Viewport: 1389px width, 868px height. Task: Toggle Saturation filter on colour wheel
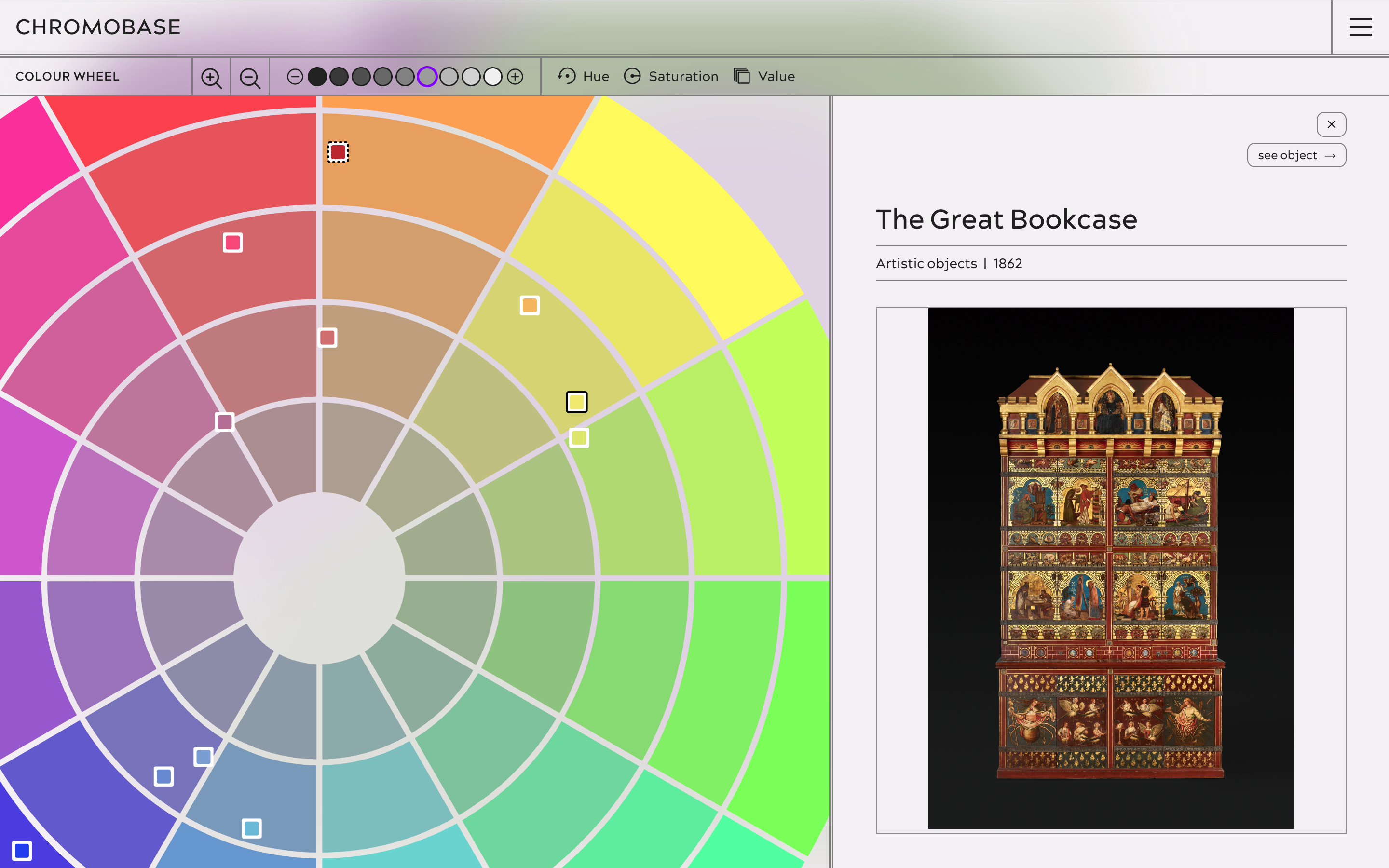[670, 76]
